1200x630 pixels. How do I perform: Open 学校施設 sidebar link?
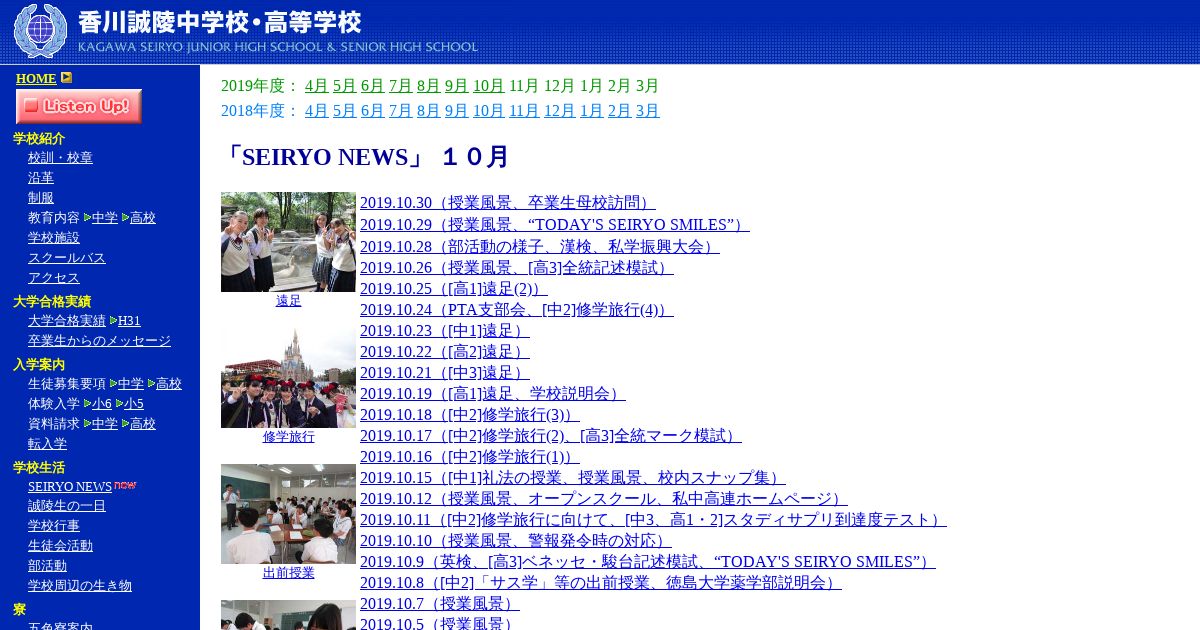(54, 238)
